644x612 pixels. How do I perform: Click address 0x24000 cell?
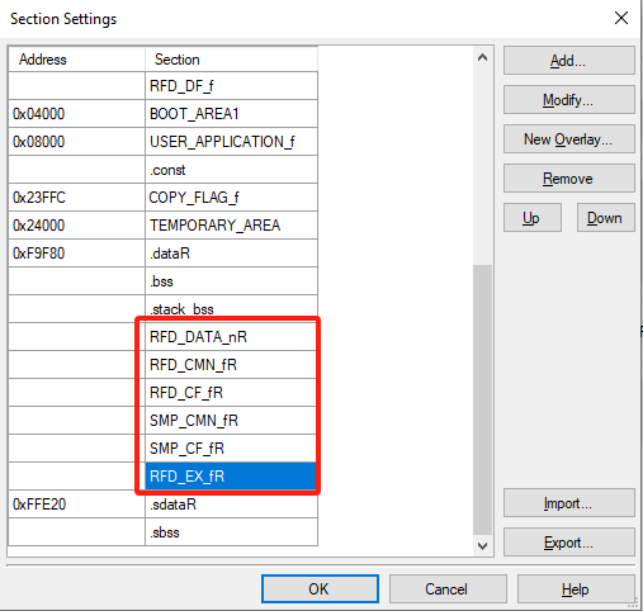pyautogui.click(x=76, y=225)
